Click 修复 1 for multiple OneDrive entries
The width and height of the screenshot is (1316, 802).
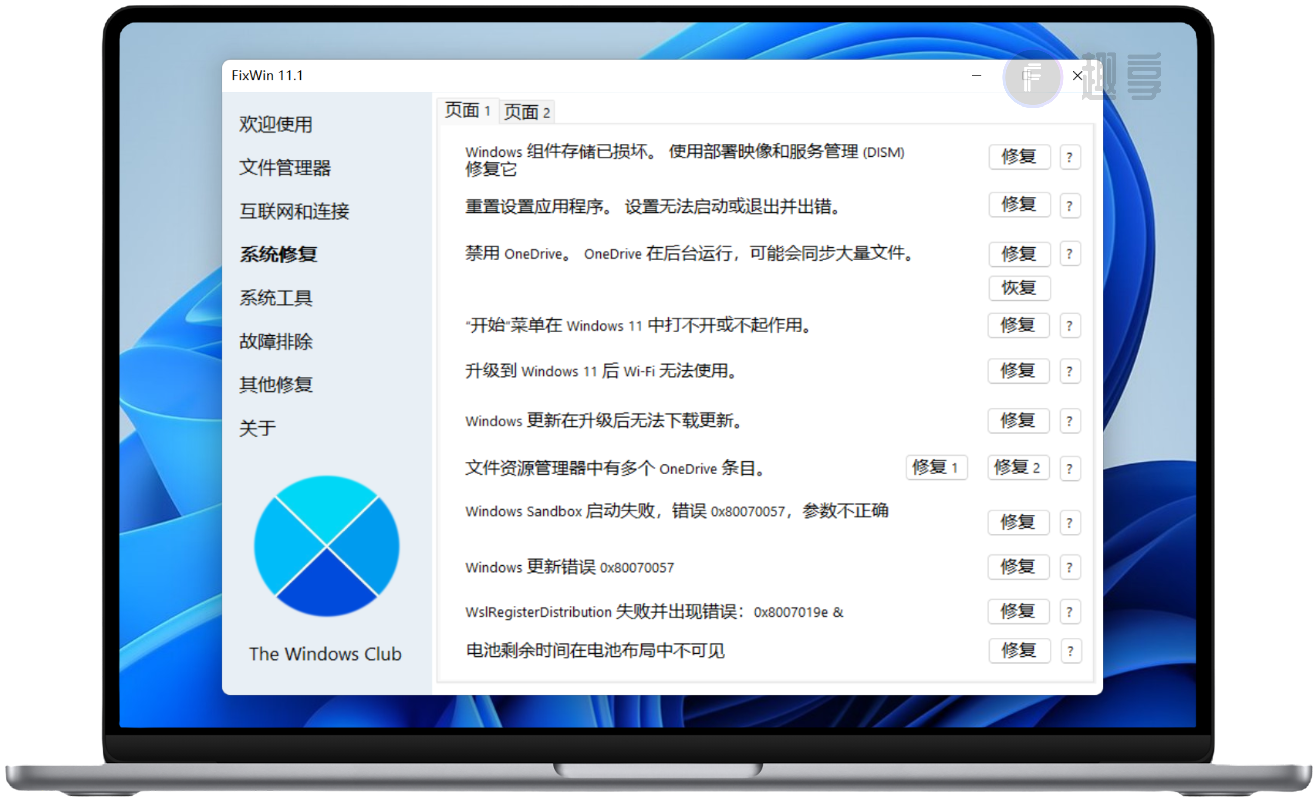[x=936, y=467]
